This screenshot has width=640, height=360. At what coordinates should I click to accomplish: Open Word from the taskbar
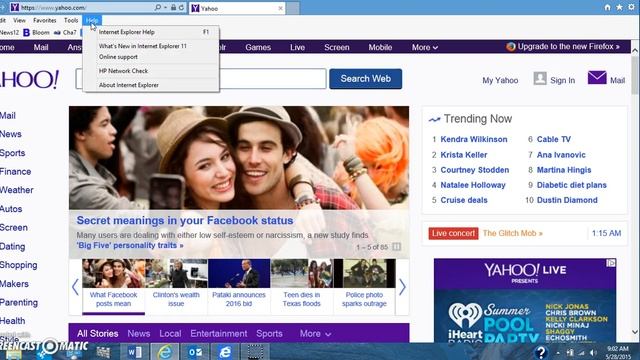(134, 352)
